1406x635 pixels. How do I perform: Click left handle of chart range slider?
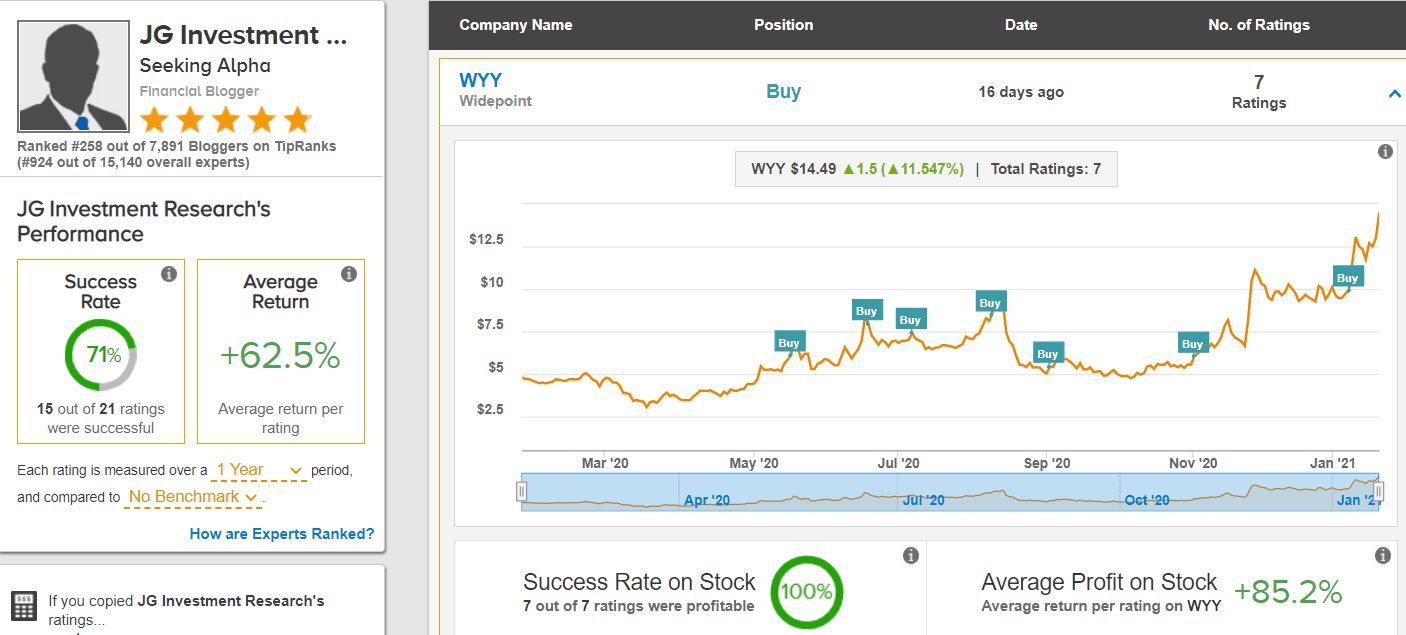[521, 492]
